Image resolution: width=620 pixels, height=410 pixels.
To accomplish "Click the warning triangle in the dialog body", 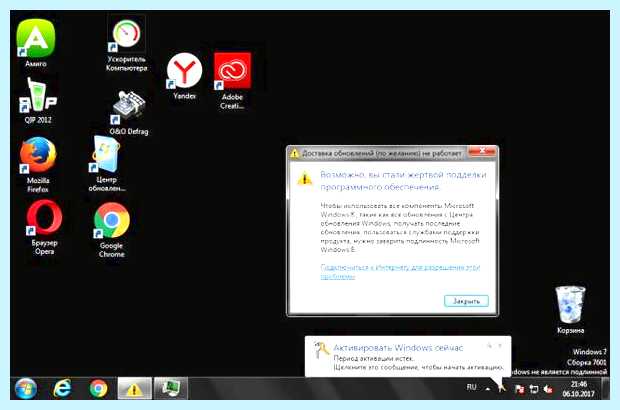I will click(x=304, y=179).
